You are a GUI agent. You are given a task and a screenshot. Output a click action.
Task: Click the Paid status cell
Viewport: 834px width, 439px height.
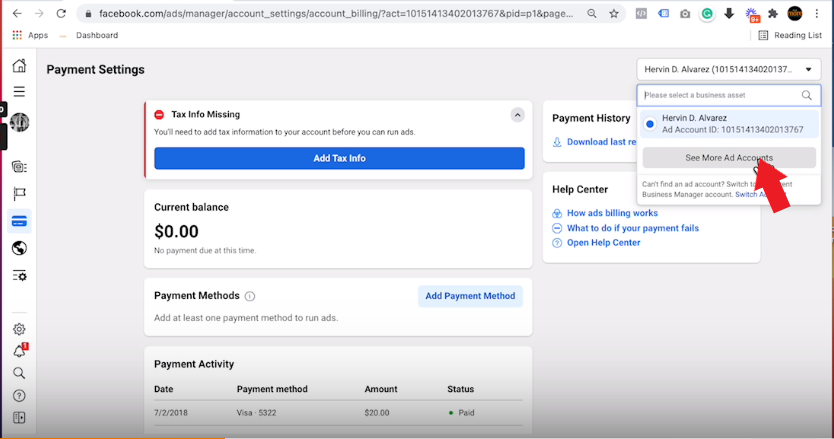click(x=461, y=413)
